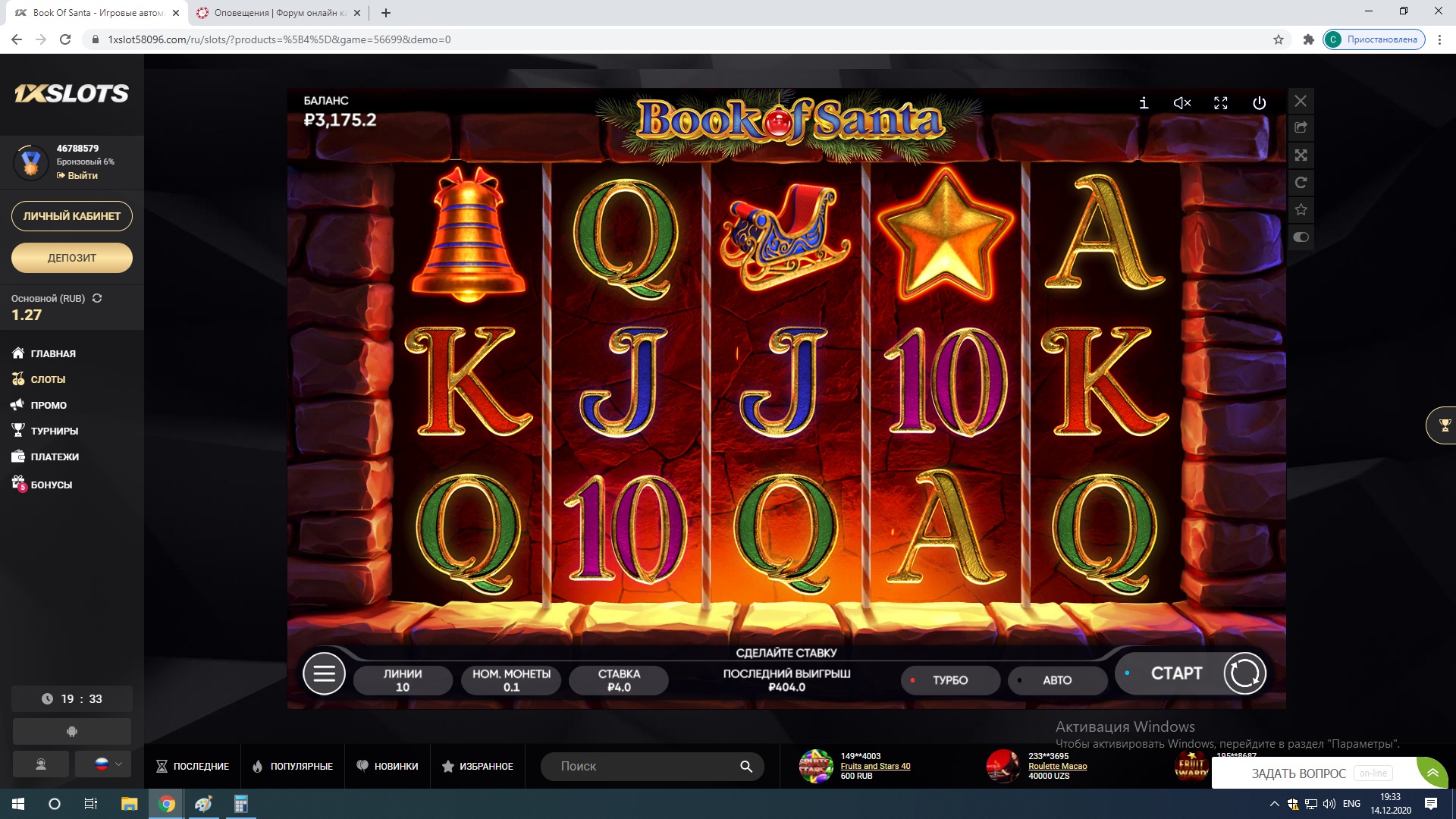Screen dimensions: 1456x819
Task: Open language selector with Russian flag
Action: pyautogui.click(x=103, y=764)
